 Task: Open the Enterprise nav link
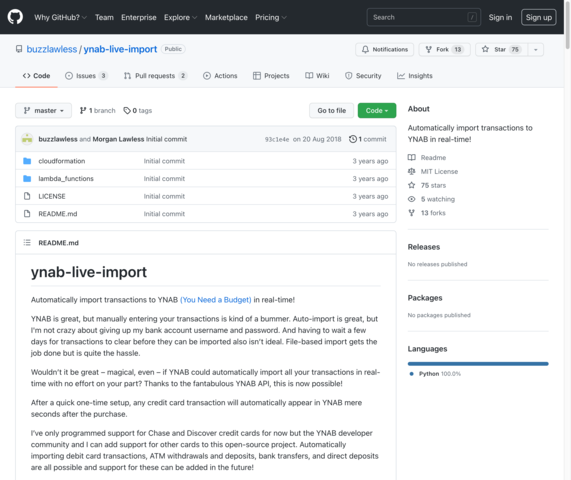click(139, 17)
